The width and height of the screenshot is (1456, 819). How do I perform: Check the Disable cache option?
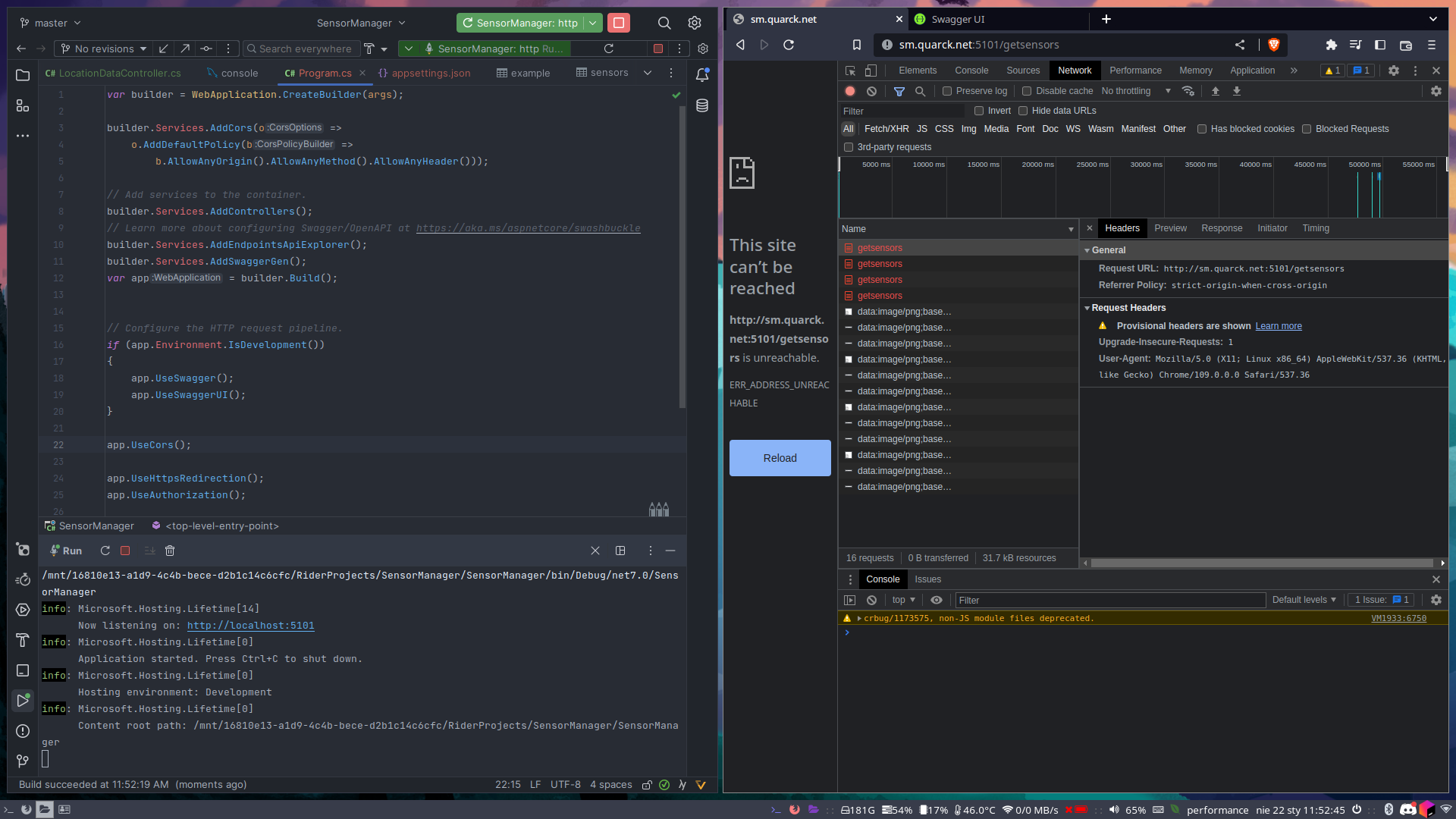[x=1026, y=91]
